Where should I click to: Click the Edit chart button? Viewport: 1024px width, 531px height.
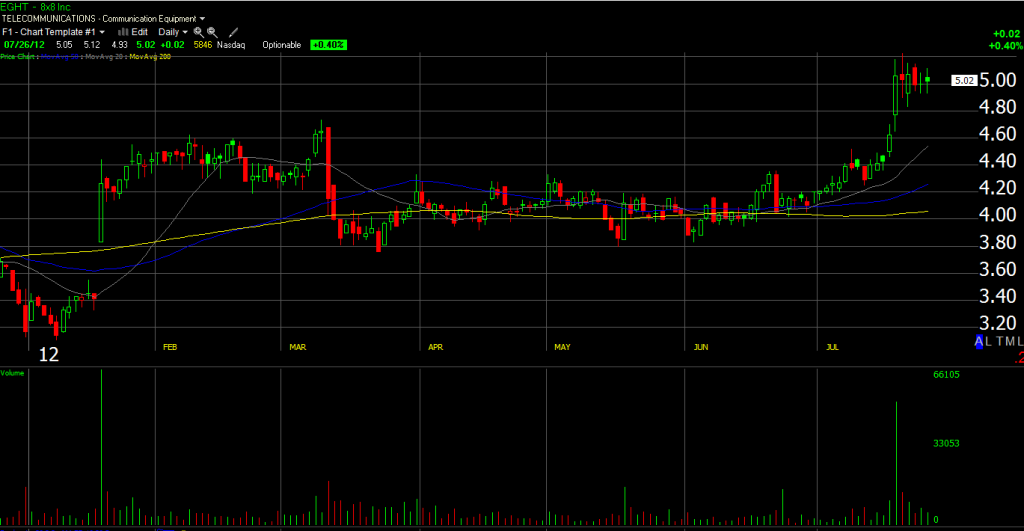tap(139, 32)
